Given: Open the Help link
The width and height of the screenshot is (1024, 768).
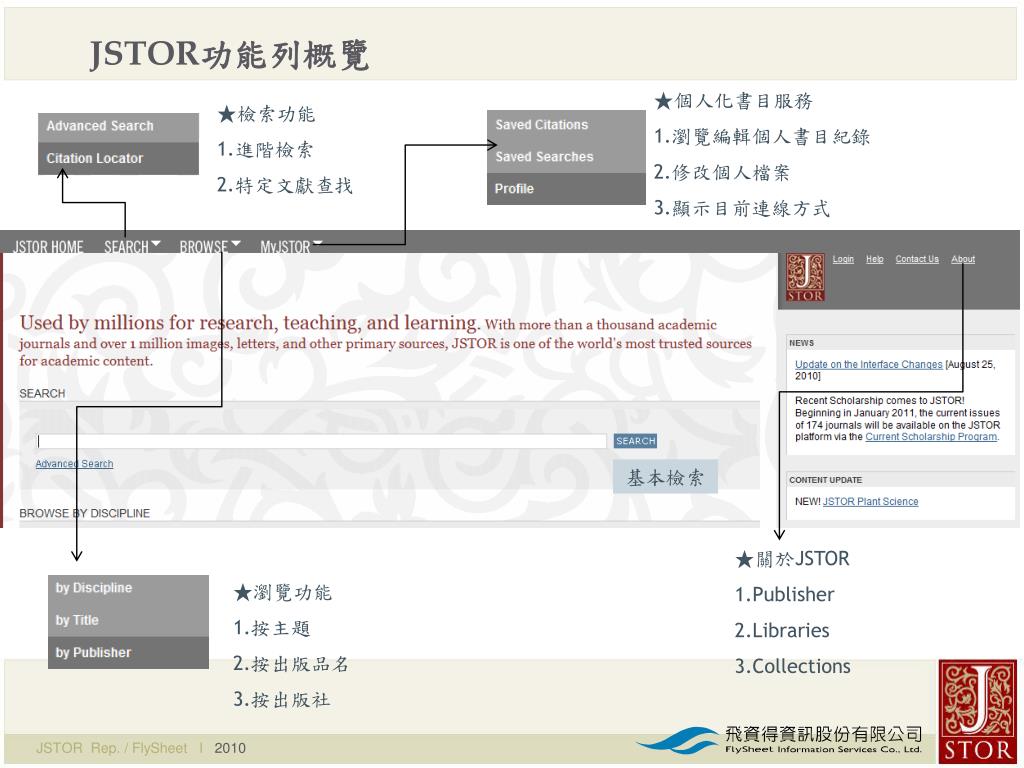Looking at the screenshot, I should click(874, 259).
